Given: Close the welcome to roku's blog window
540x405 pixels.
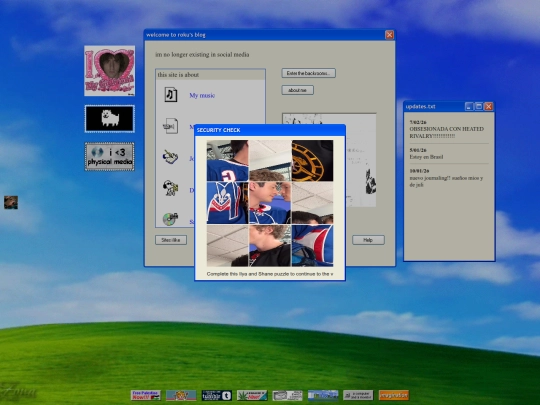Looking at the screenshot, I should point(390,35).
